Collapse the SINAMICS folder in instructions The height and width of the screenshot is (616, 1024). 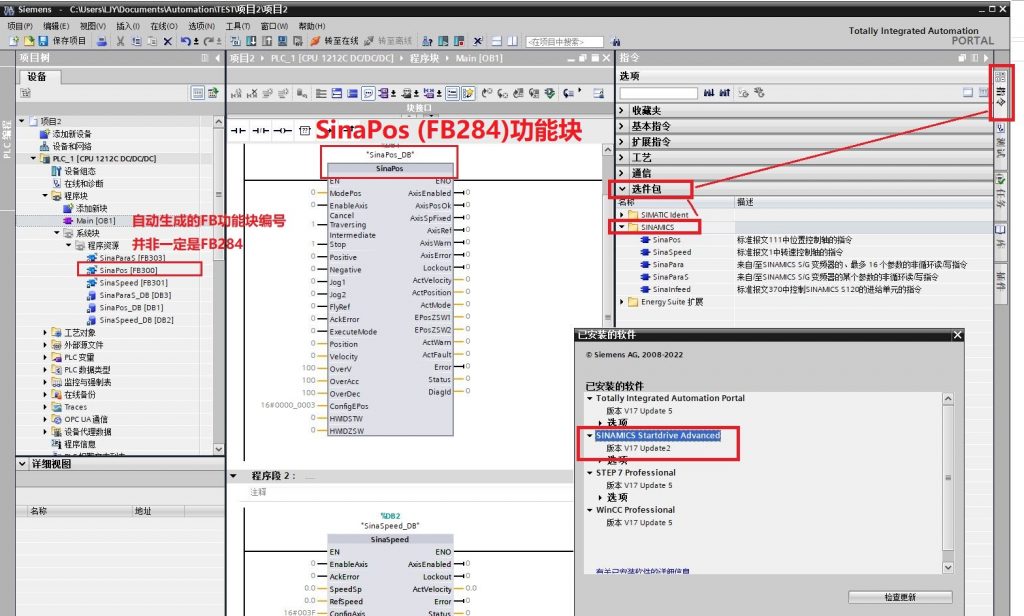point(622,227)
